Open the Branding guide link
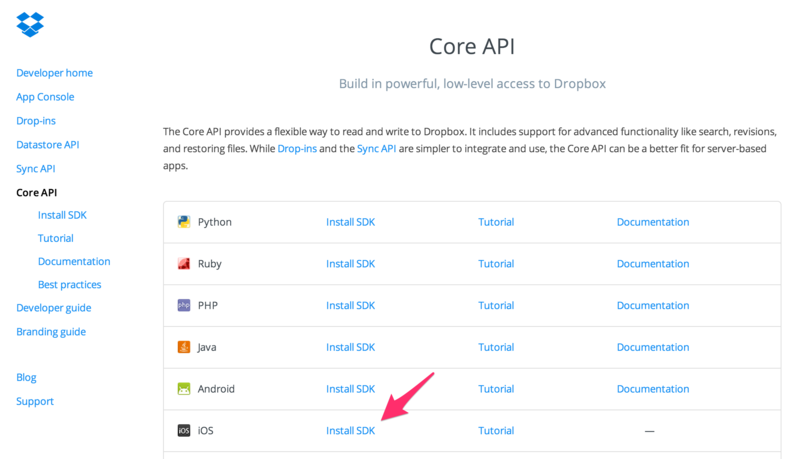The height and width of the screenshot is (459, 800). pos(51,332)
